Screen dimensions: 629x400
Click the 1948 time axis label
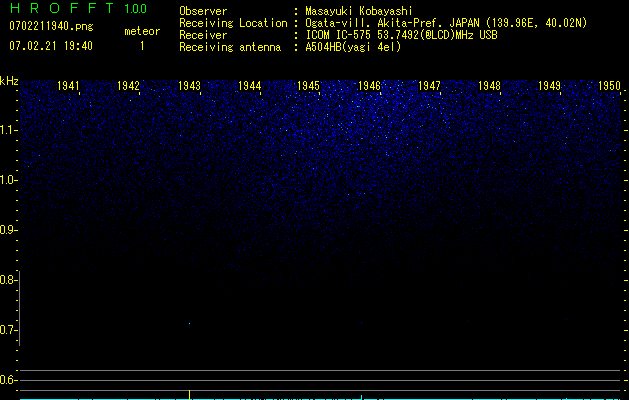coord(489,85)
